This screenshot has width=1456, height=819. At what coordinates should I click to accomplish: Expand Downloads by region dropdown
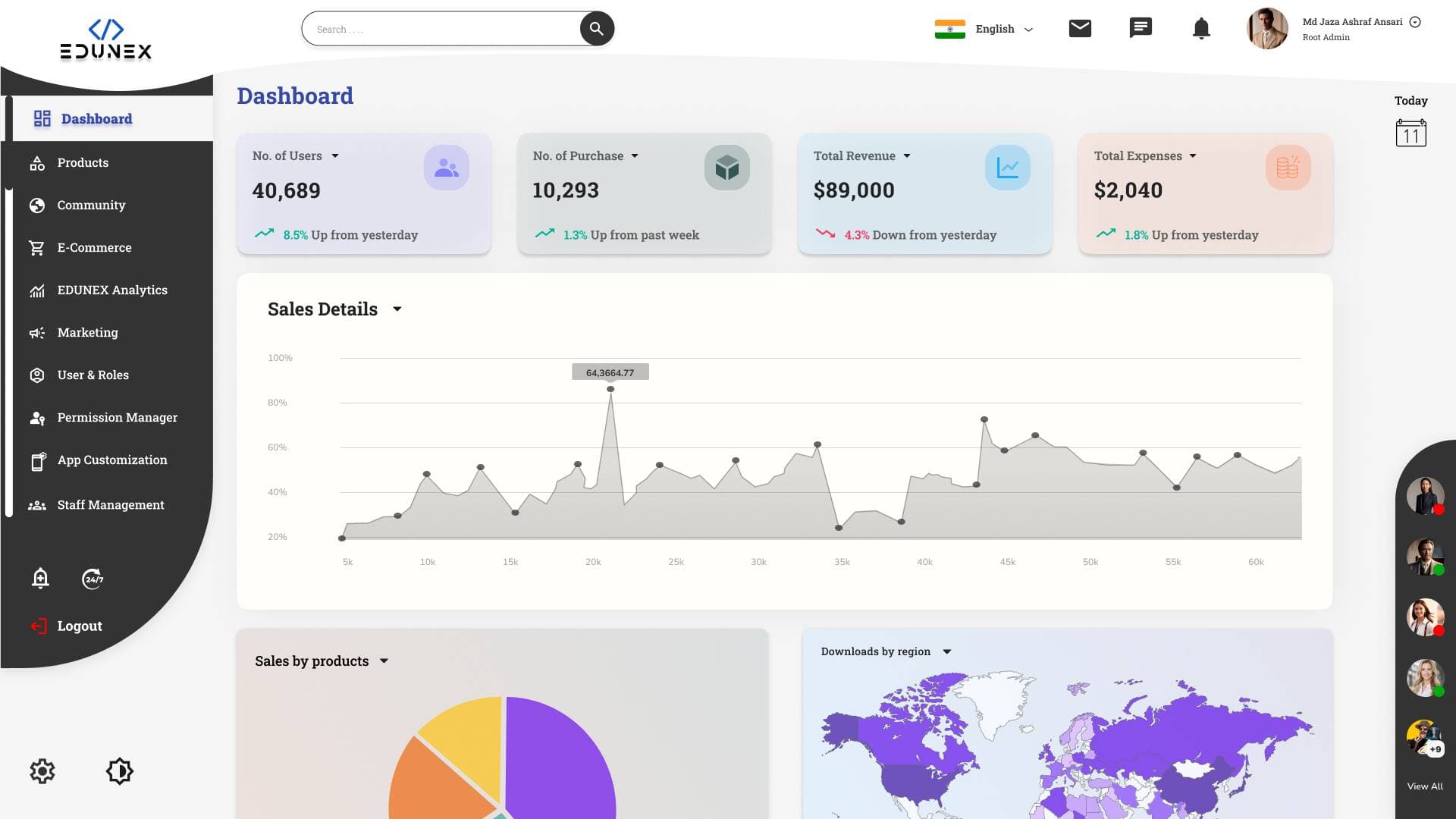tap(947, 651)
